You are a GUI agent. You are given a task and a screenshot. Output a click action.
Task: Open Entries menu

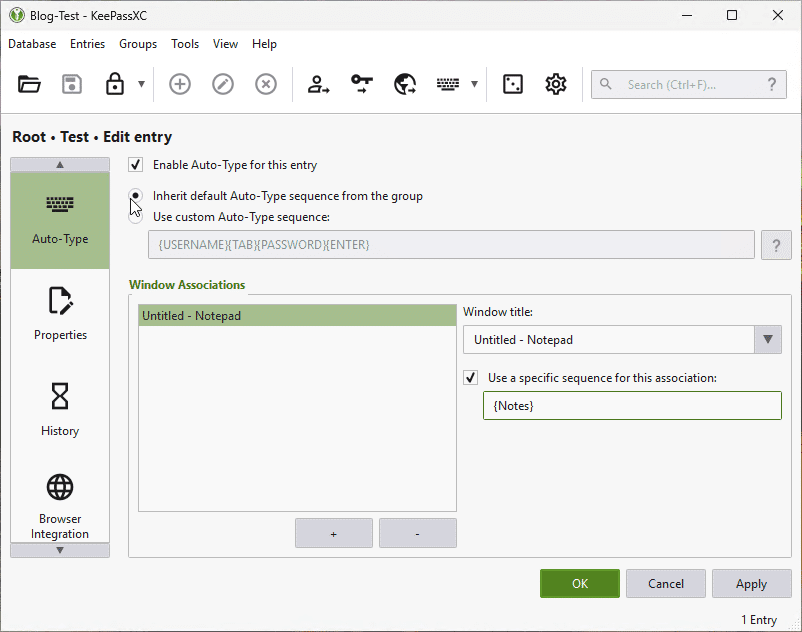click(87, 44)
